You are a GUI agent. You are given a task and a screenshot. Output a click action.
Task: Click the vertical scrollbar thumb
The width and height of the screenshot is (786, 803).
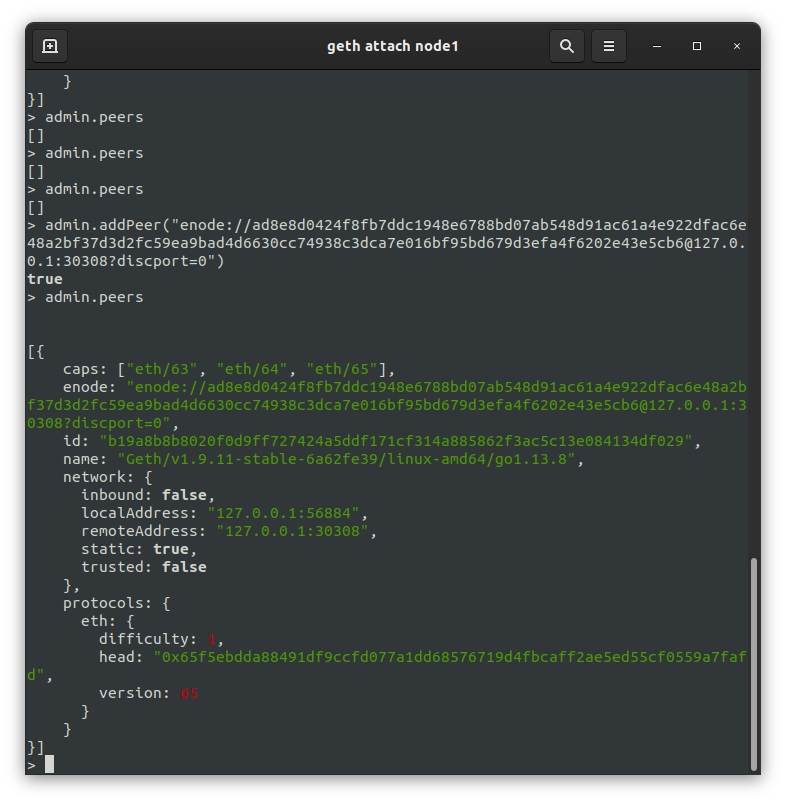(753, 664)
